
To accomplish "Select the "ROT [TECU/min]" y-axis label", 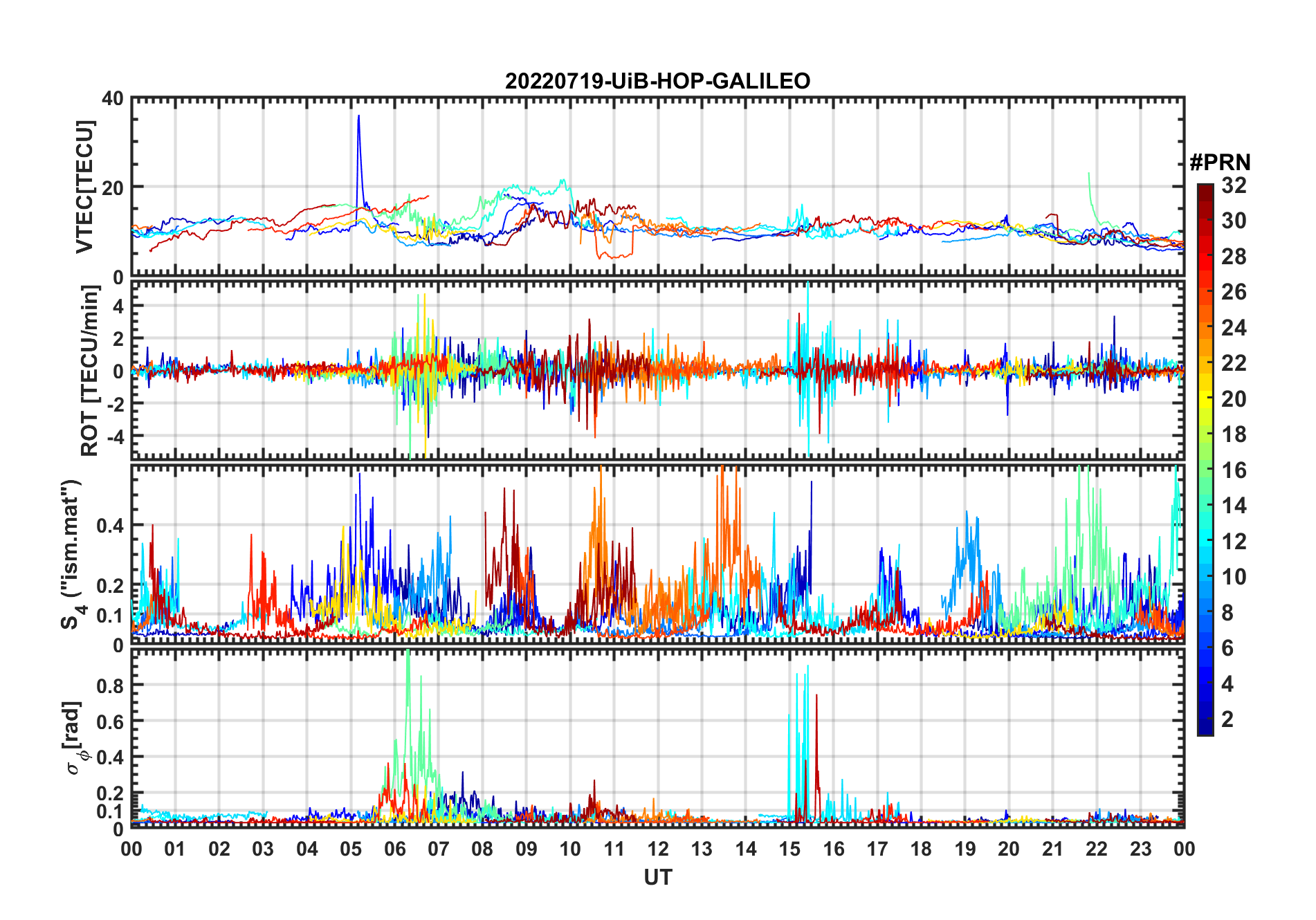I will (90, 370).
